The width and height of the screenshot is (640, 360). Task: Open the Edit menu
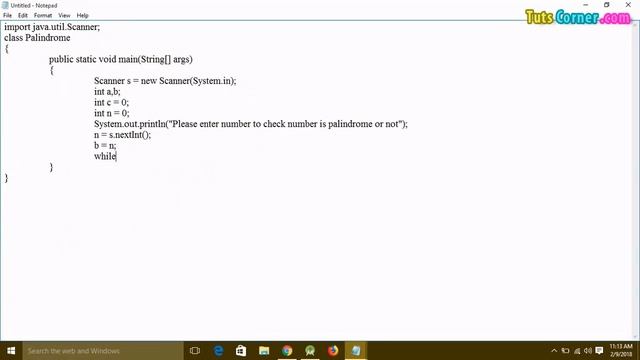[22, 16]
